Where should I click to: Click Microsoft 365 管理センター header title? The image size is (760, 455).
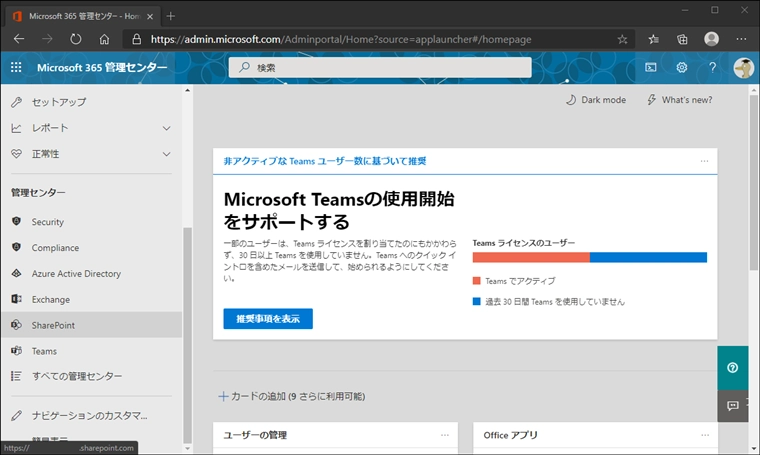[102, 67]
